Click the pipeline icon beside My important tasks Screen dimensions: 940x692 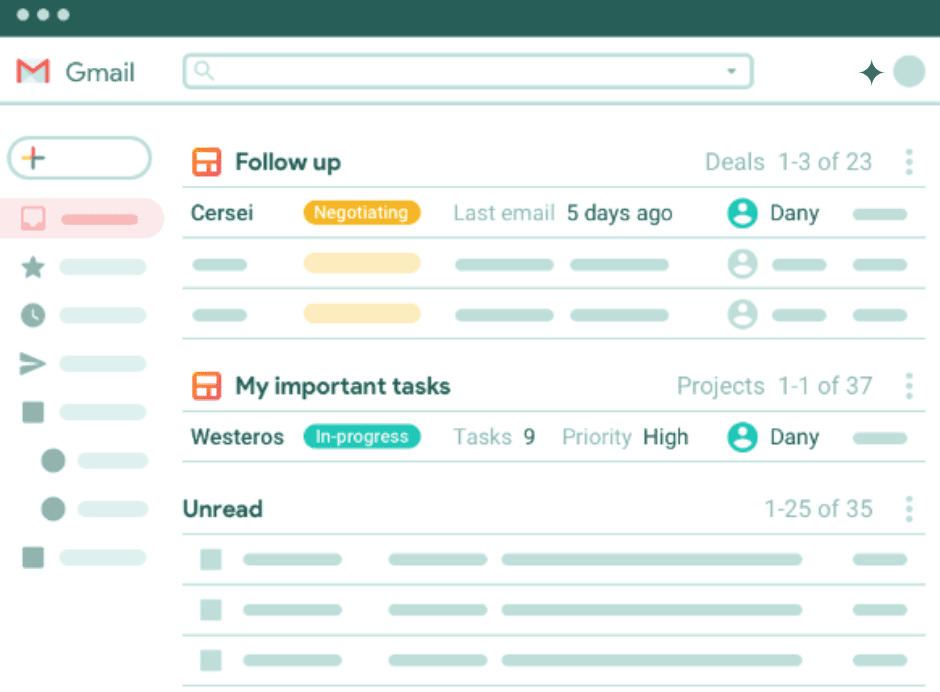(207, 386)
